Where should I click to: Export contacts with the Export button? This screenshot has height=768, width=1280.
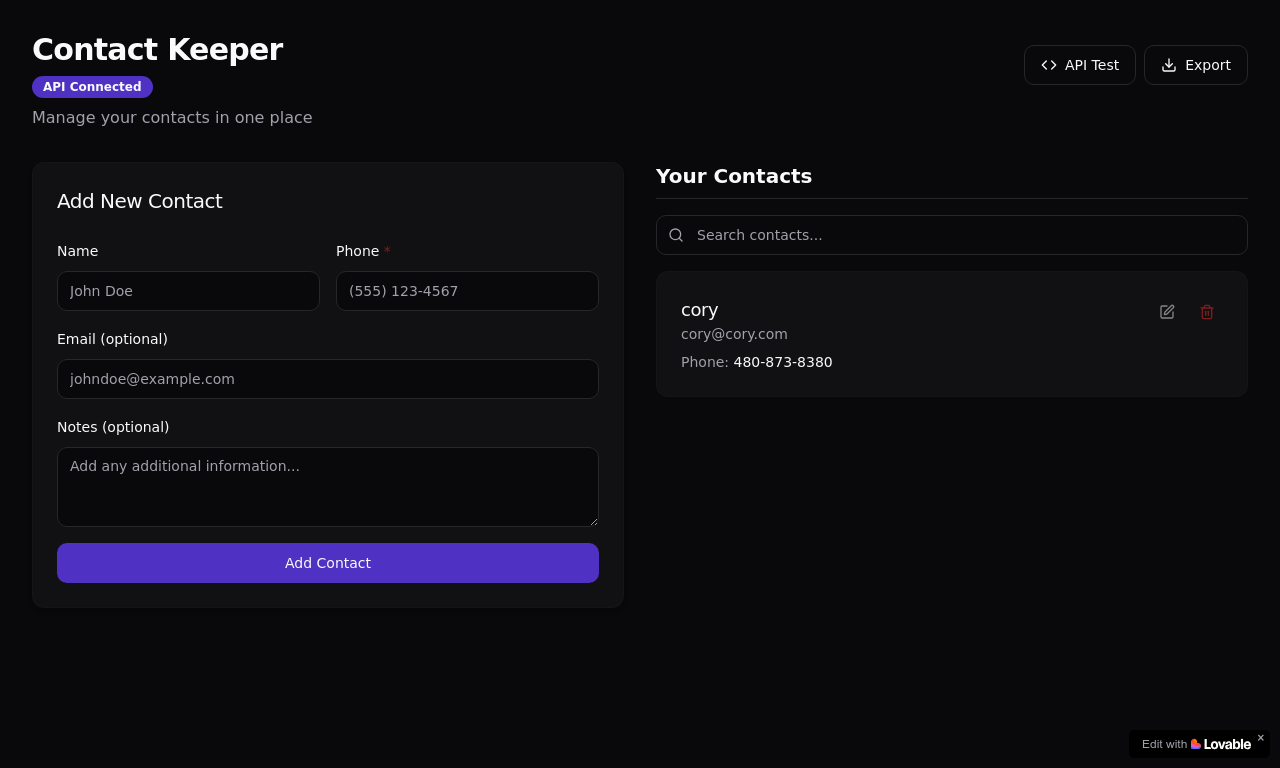1195,65
